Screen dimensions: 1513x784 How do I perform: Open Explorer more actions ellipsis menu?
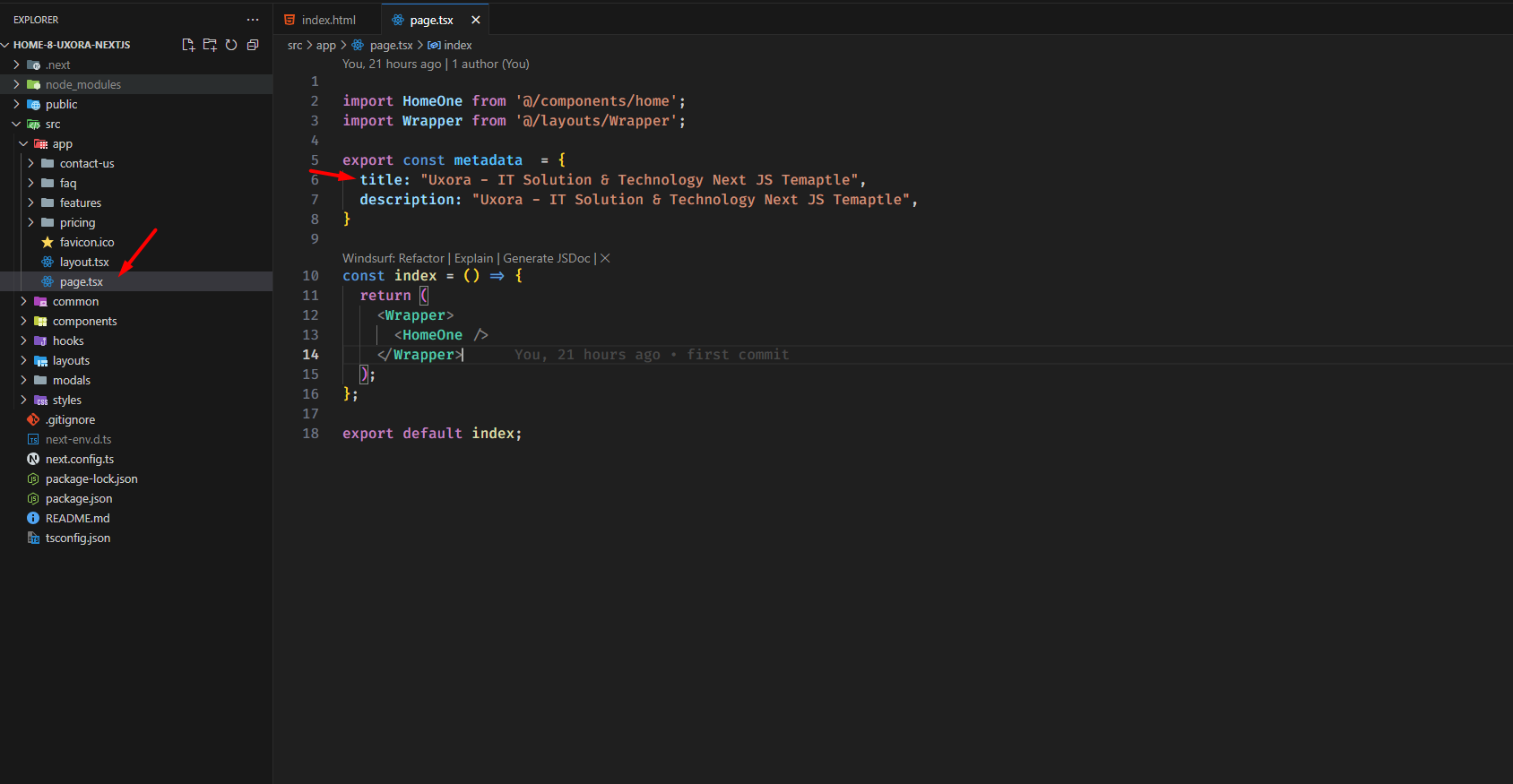click(253, 20)
